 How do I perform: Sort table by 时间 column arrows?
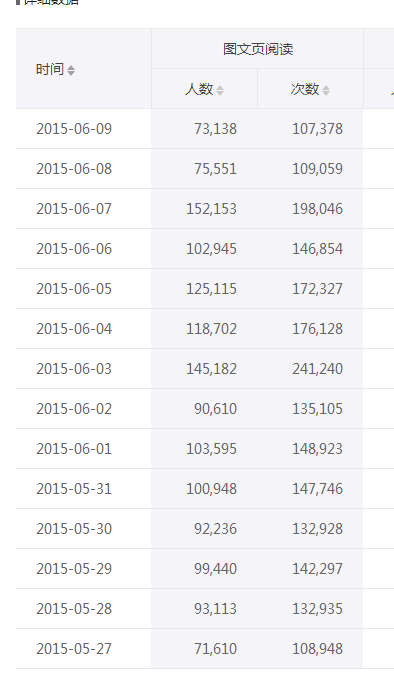(x=71, y=70)
